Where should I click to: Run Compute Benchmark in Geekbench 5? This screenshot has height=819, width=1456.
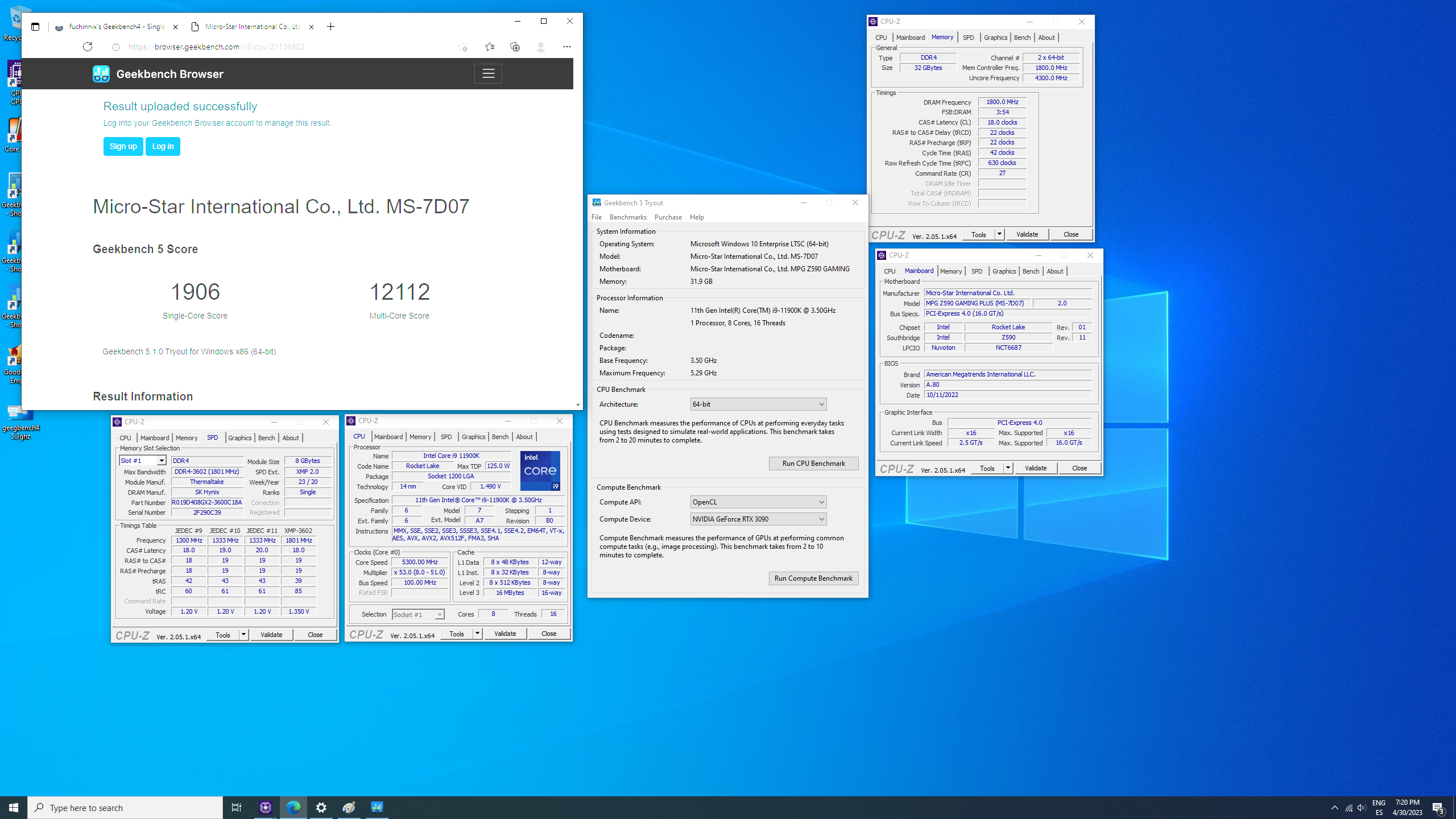(813, 578)
